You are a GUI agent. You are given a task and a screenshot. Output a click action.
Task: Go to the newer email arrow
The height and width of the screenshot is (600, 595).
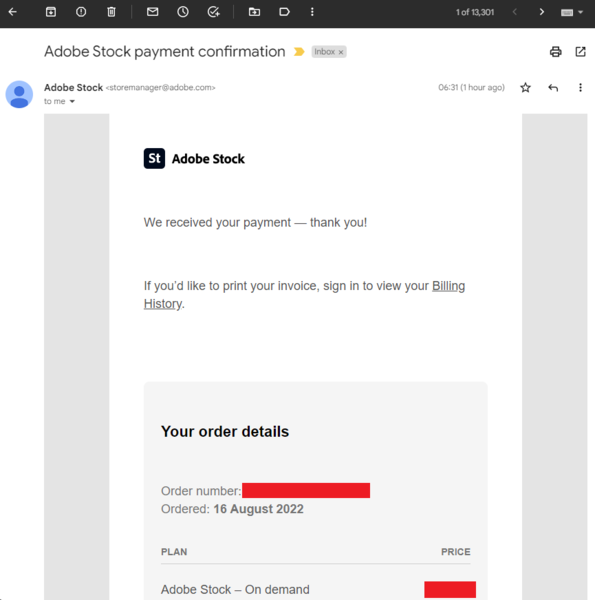(515, 12)
